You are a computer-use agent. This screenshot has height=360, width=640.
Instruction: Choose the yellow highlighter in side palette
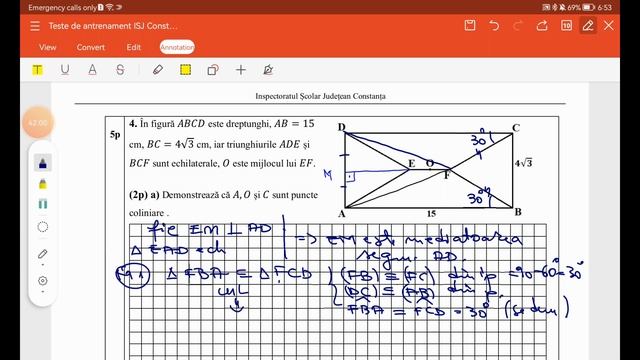pyautogui.click(x=43, y=184)
